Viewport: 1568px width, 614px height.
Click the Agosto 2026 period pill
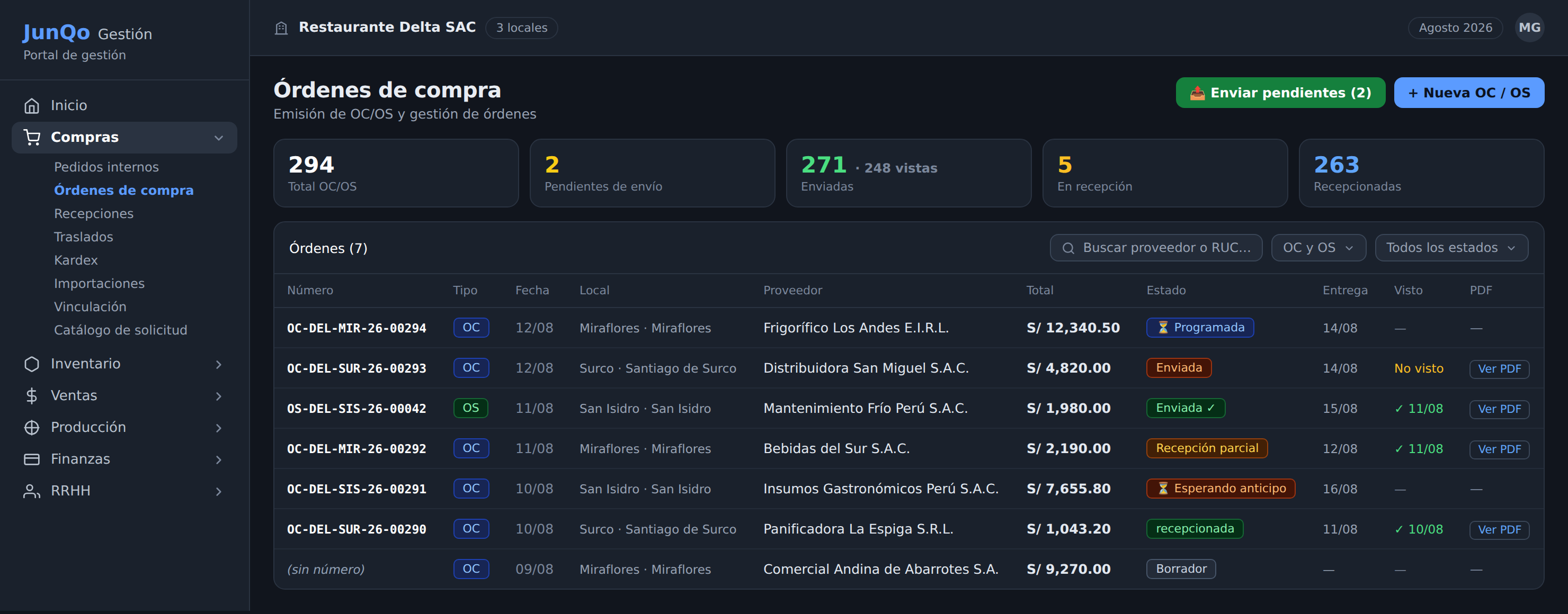click(1455, 28)
